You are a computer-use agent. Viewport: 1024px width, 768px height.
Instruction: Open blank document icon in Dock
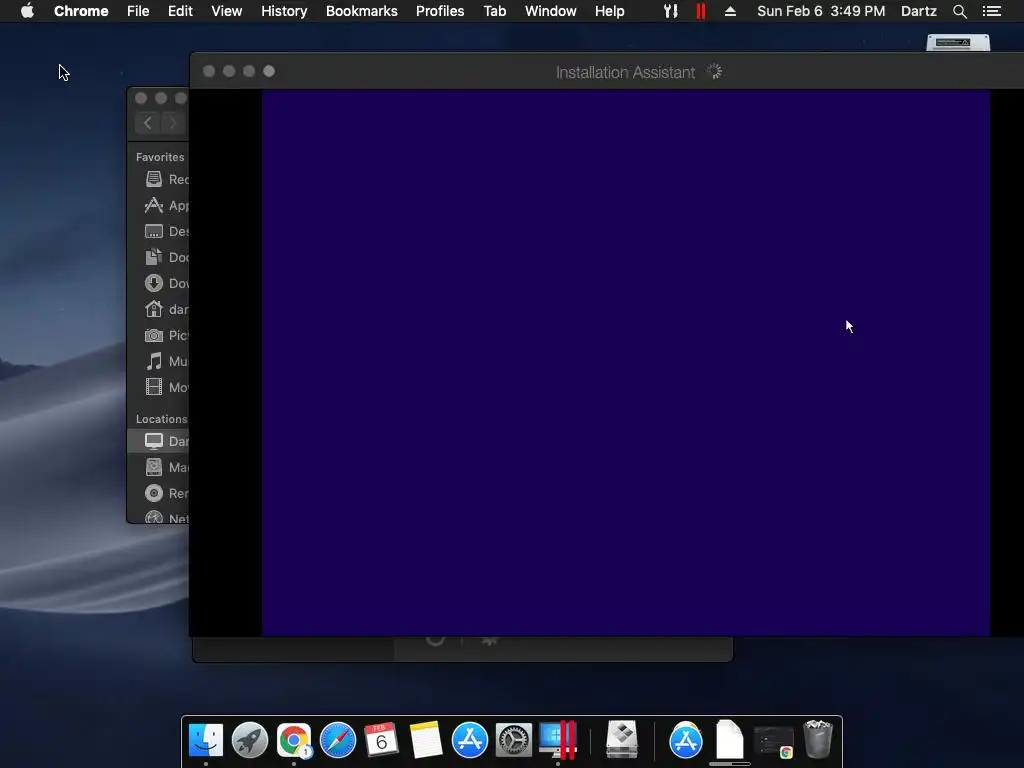click(x=729, y=739)
